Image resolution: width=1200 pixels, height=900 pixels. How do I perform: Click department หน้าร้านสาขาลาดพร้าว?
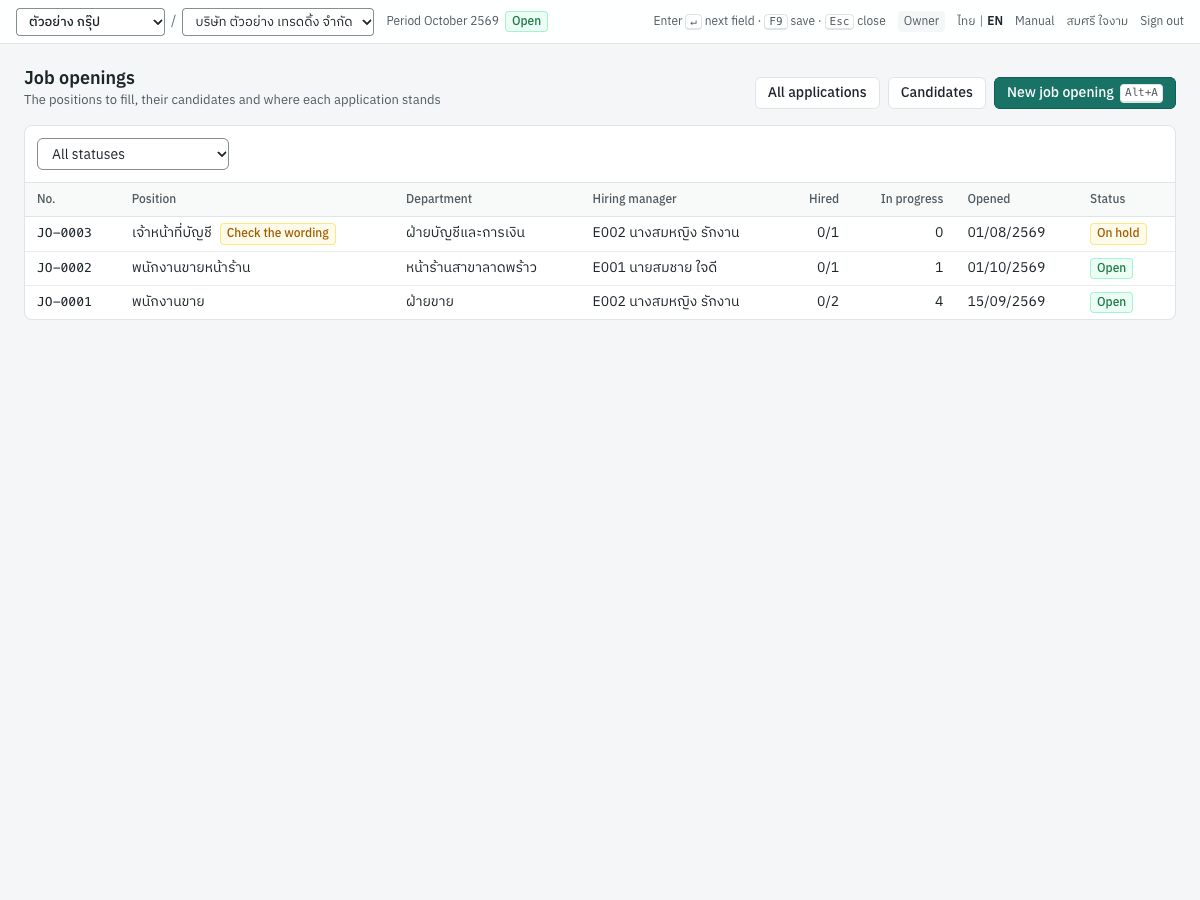click(x=471, y=268)
